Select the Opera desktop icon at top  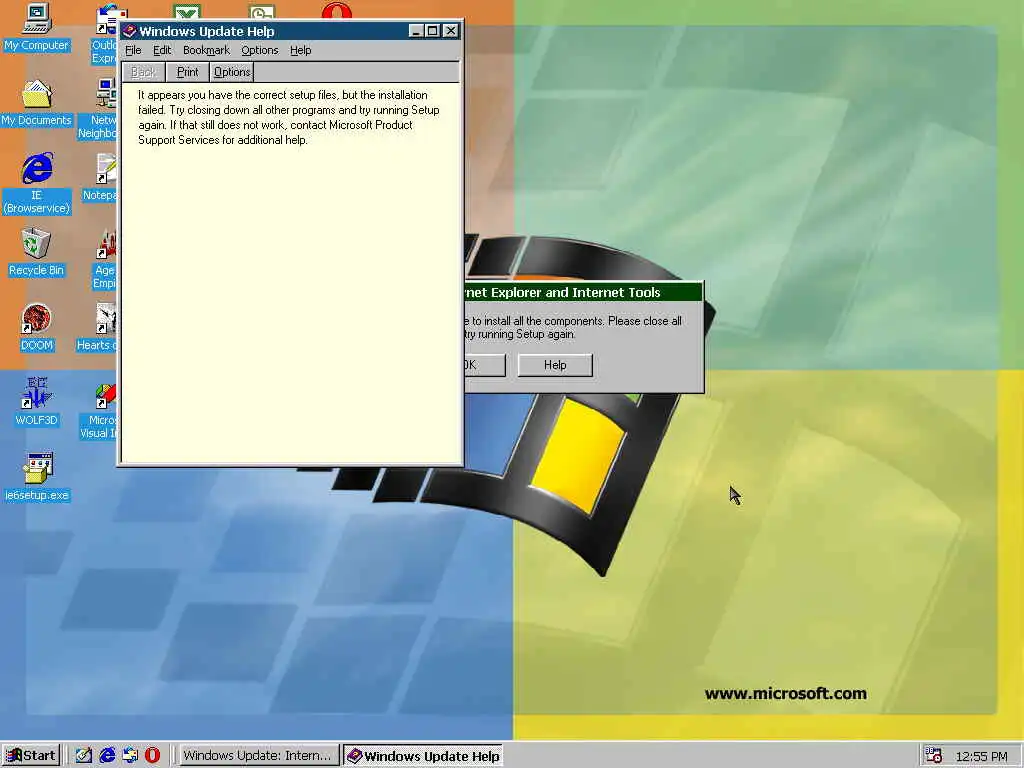point(337,10)
